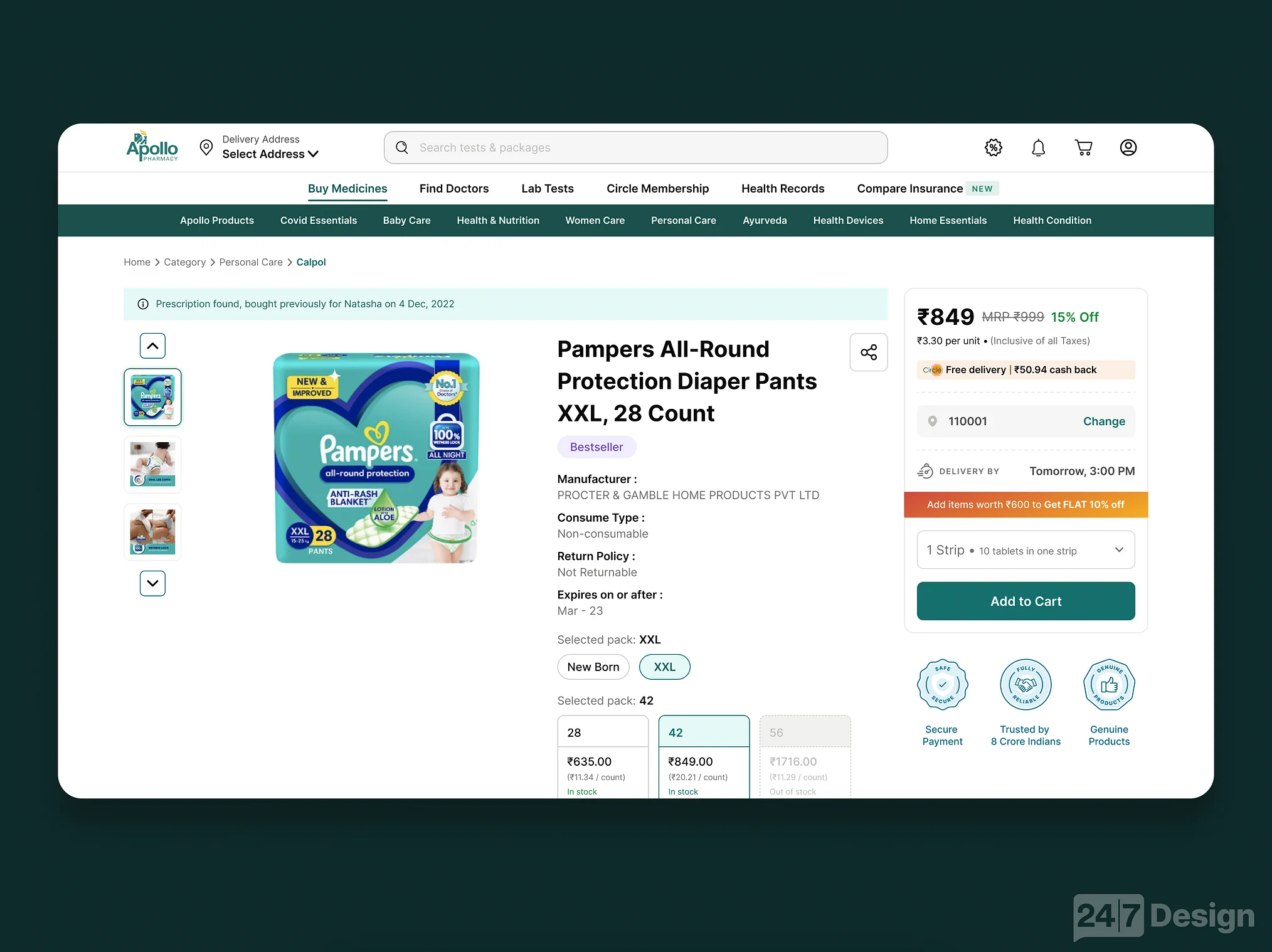Select the XXL pack size
The width and height of the screenshot is (1272, 952).
(665, 667)
